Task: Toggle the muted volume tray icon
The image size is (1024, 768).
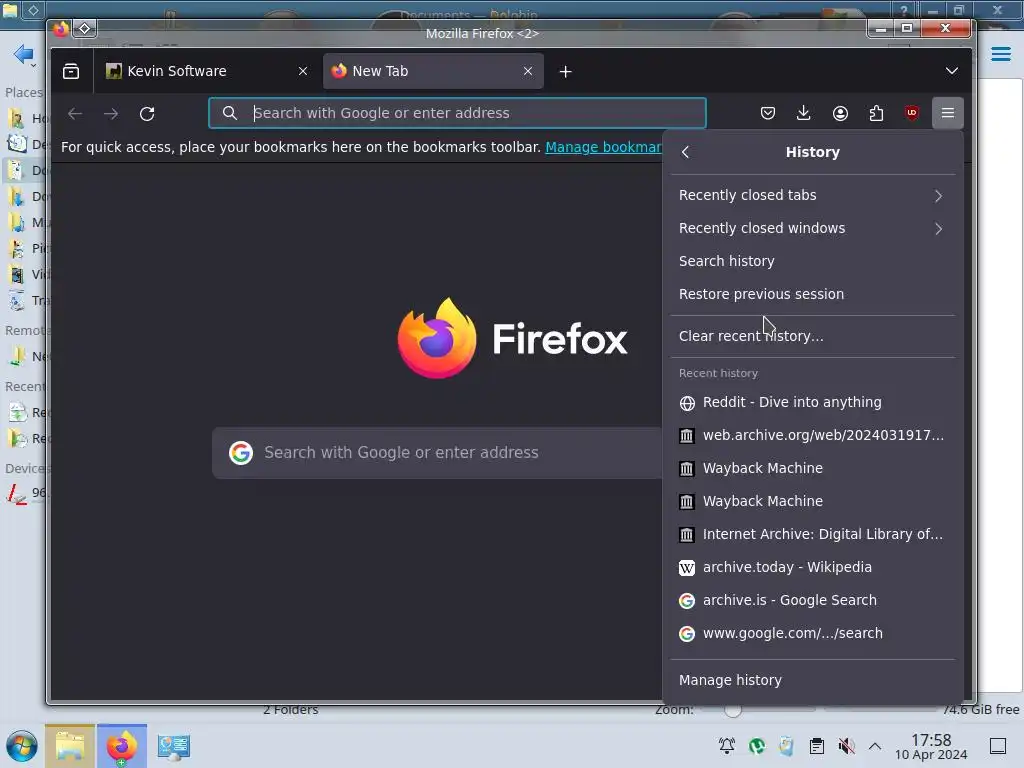Action: click(846, 746)
